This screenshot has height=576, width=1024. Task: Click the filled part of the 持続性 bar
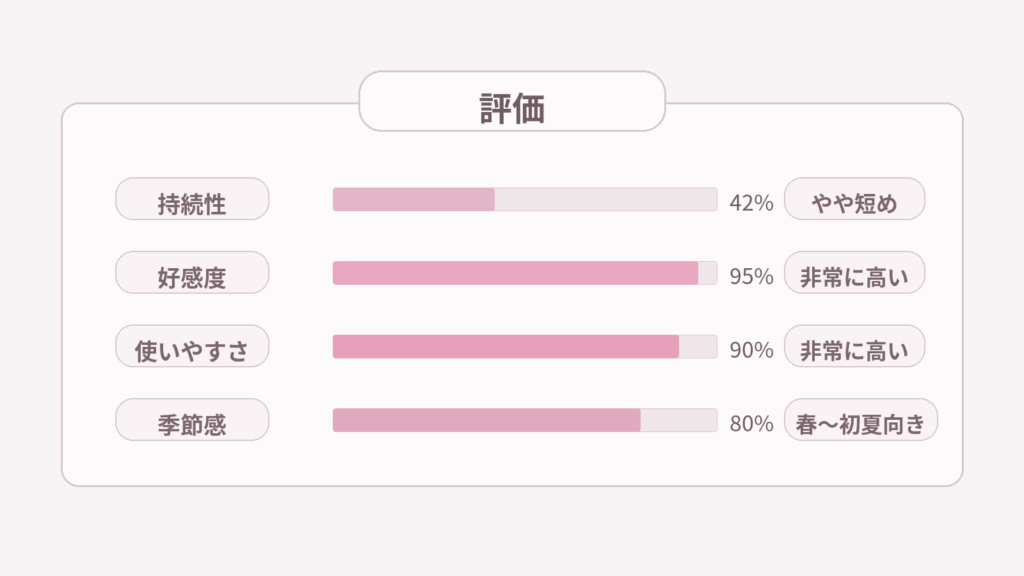[413, 199]
